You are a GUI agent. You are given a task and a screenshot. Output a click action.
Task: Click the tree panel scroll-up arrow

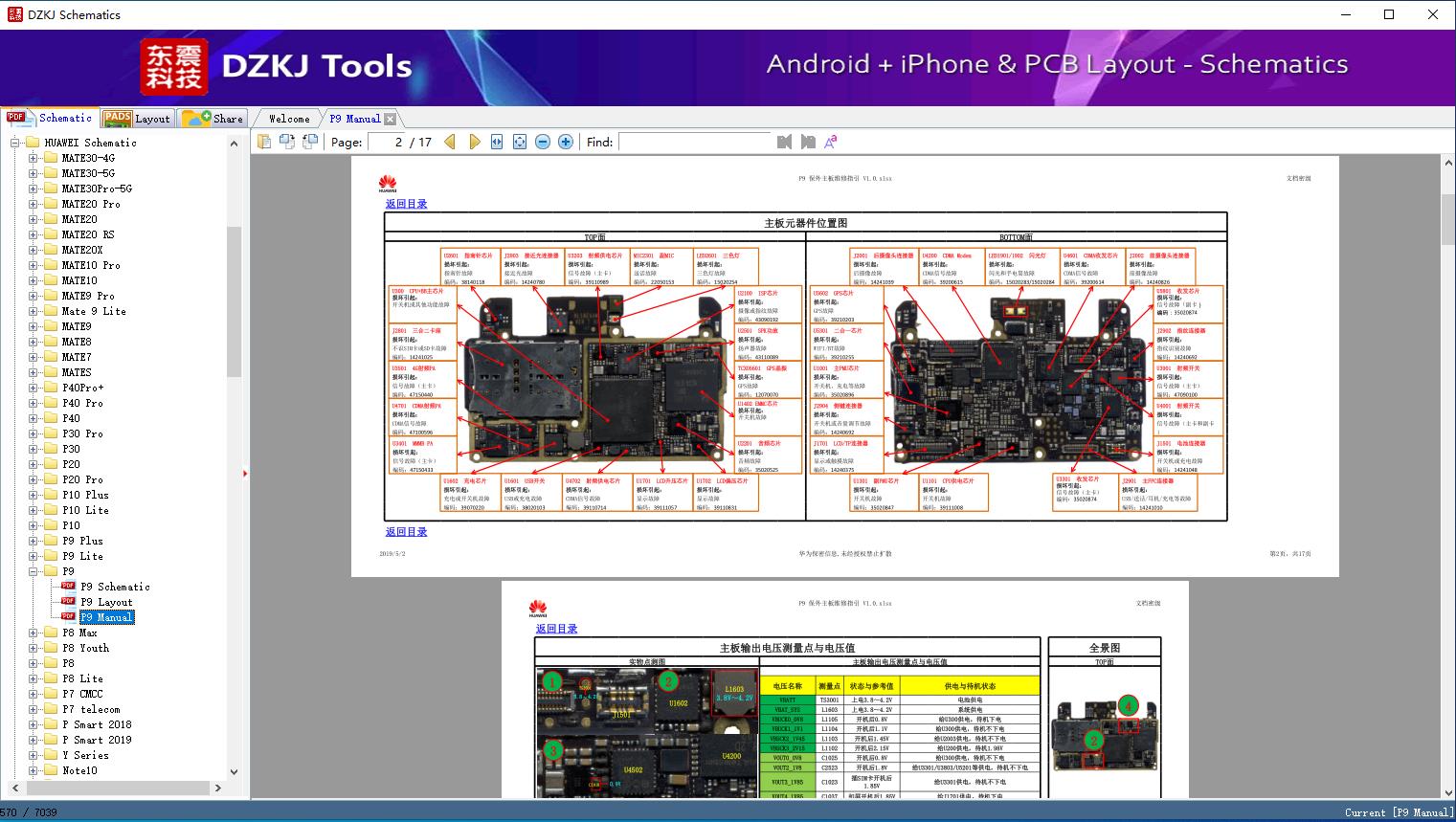coord(234,144)
